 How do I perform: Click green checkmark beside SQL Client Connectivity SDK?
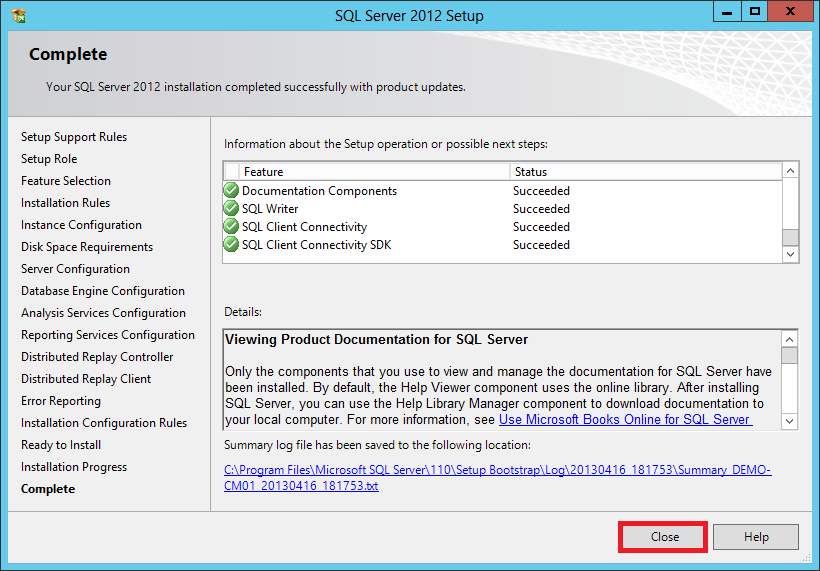[x=231, y=245]
